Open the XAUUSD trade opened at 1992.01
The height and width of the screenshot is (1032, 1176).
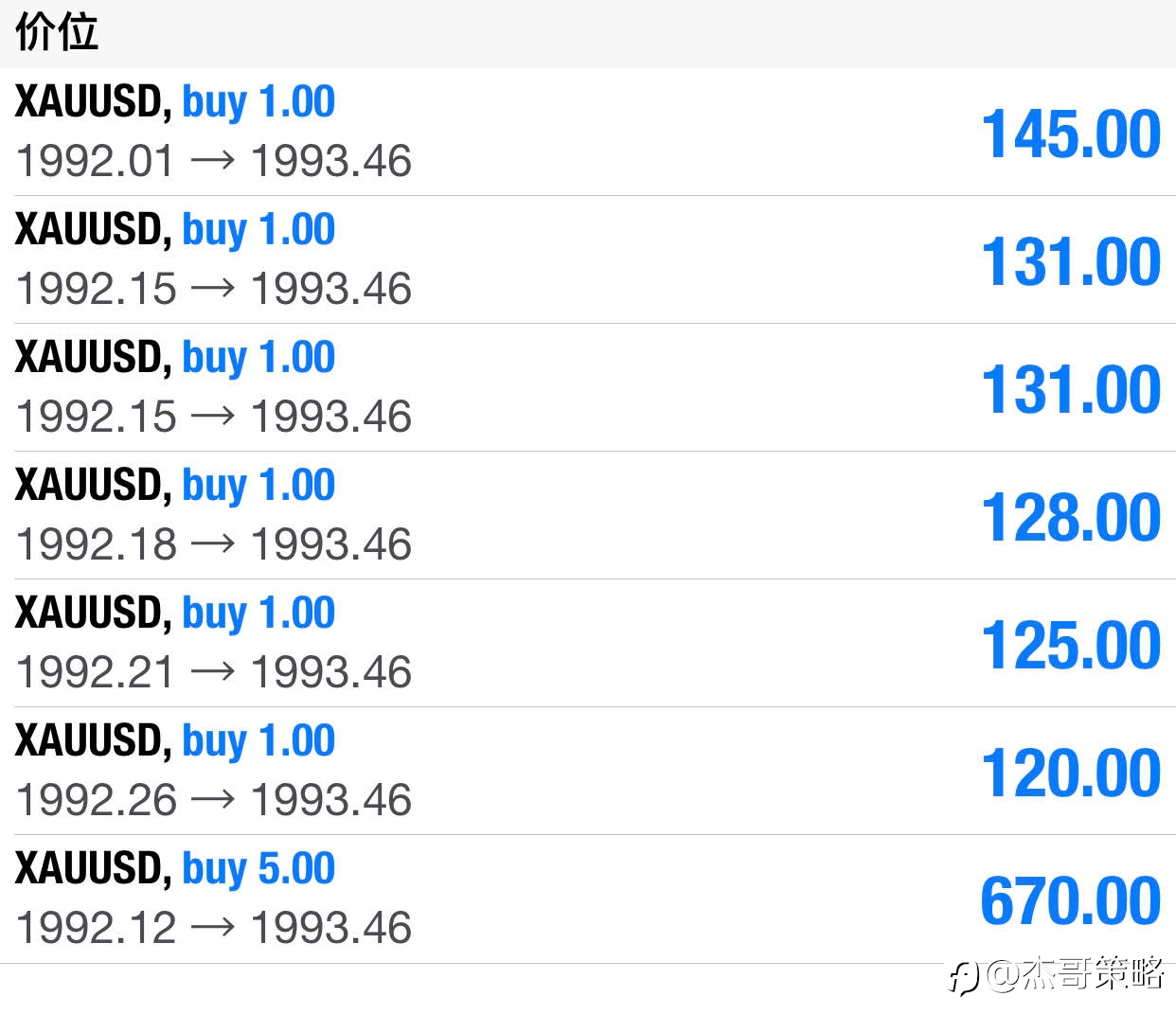pyautogui.click(x=588, y=132)
